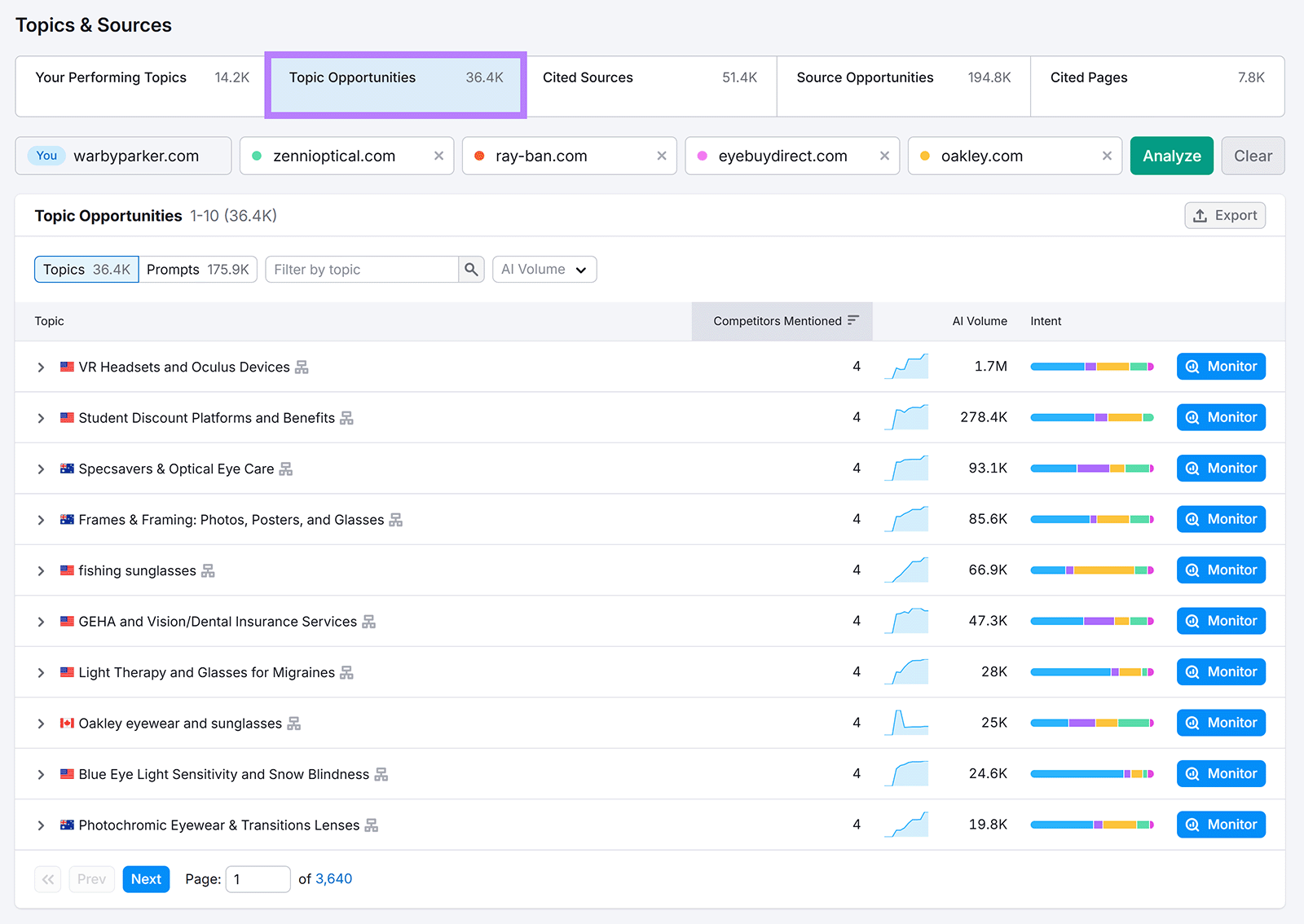Monitor VR Headsets and Oculus Devices topic
The image size is (1304, 924).
pos(1221,367)
